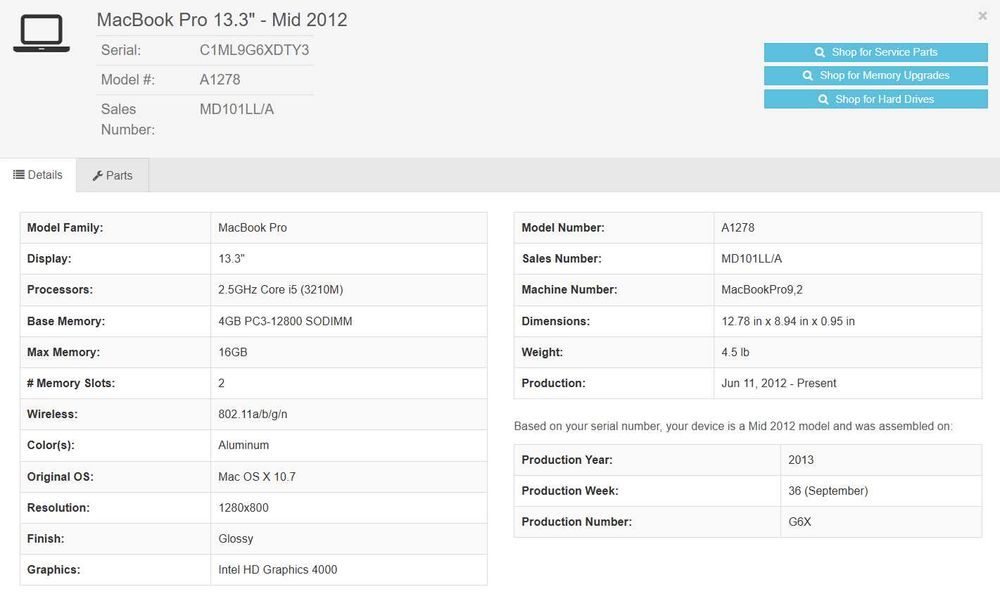This screenshot has height=592, width=1000.
Task: Click the wrench icon on the Parts tab
Action: pos(98,175)
